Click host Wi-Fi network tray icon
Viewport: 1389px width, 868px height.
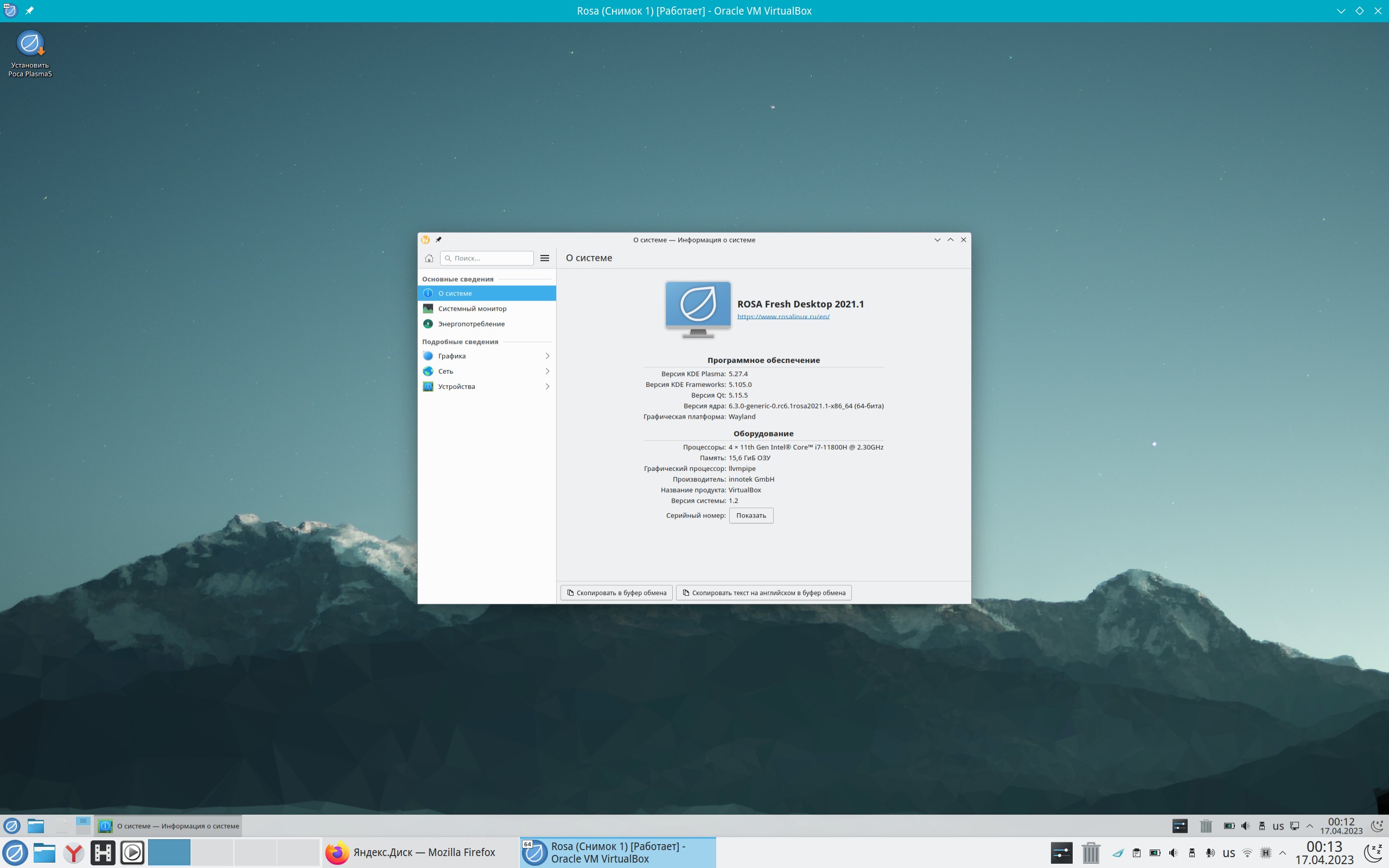1247,852
